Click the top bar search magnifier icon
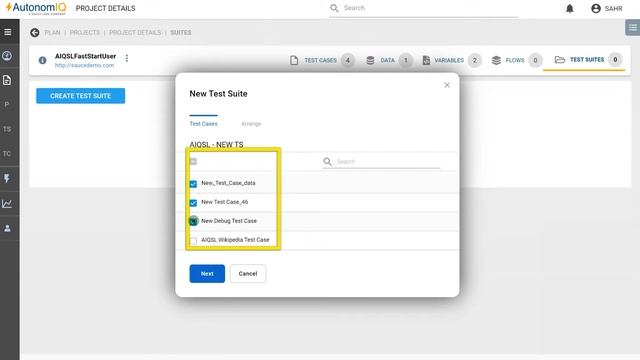The image size is (640, 360). tap(334, 8)
